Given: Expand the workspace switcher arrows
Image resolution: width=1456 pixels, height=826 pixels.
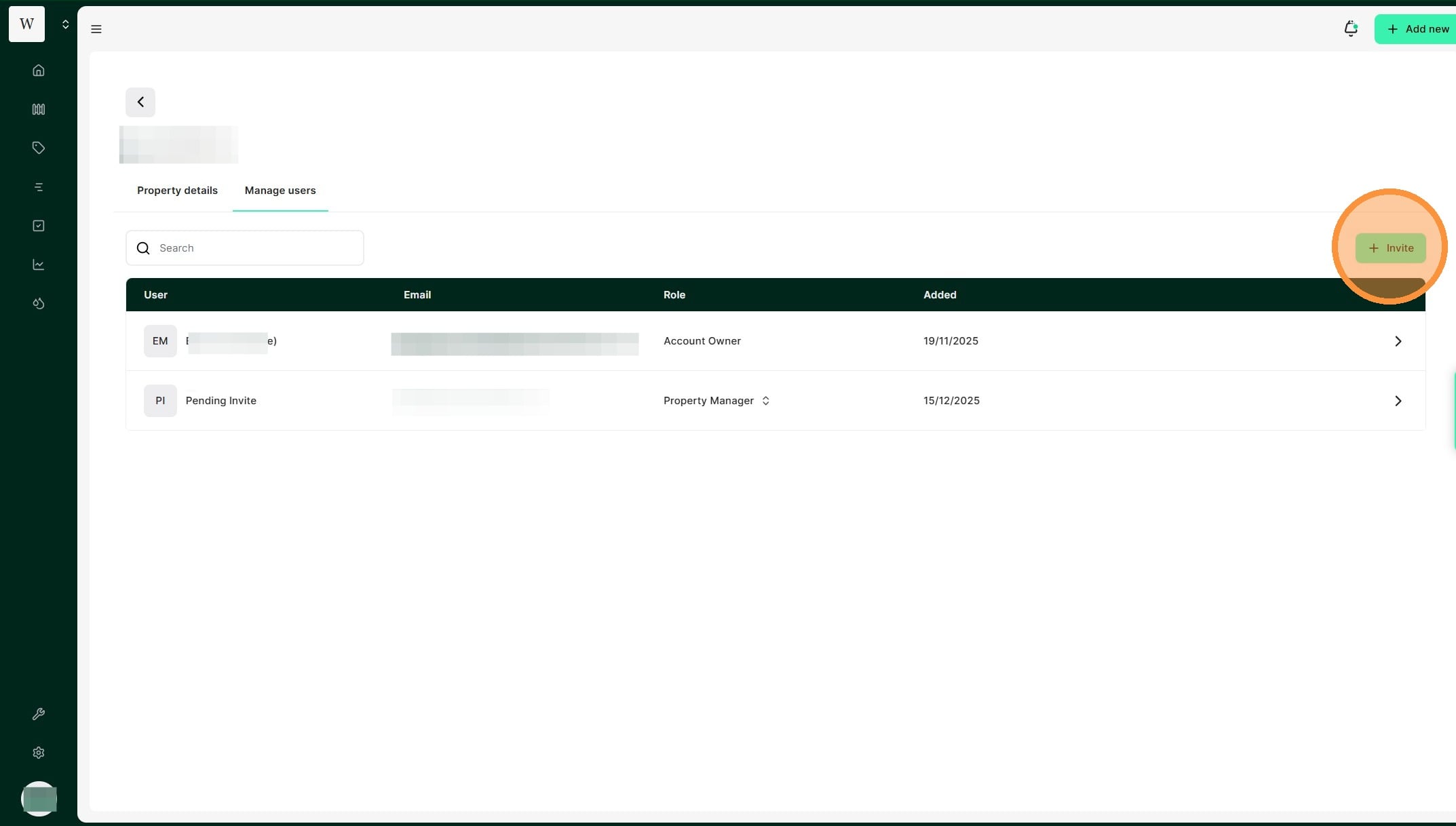Looking at the screenshot, I should pyautogui.click(x=66, y=24).
